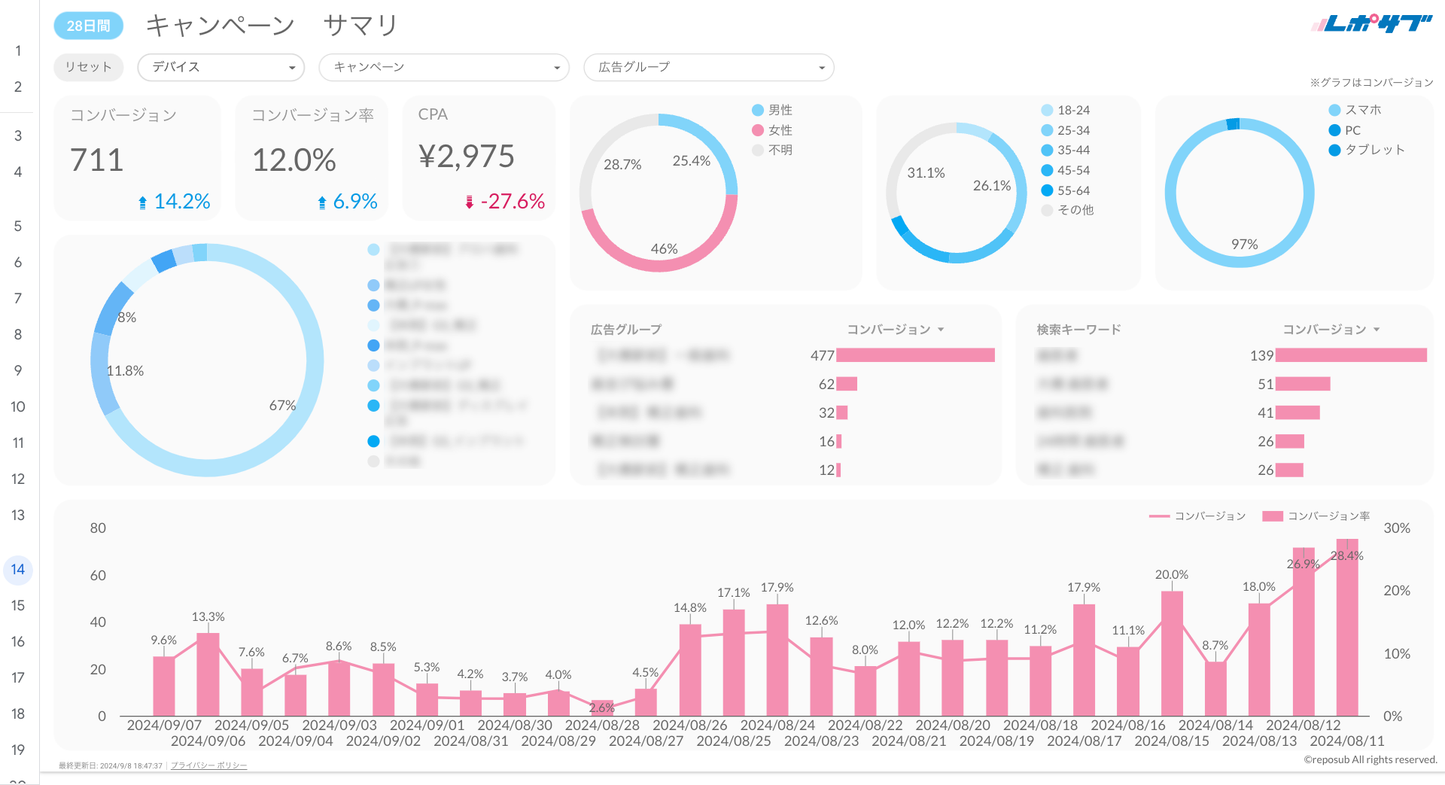Click the リセット button
The image size is (1445, 785).
coord(88,67)
